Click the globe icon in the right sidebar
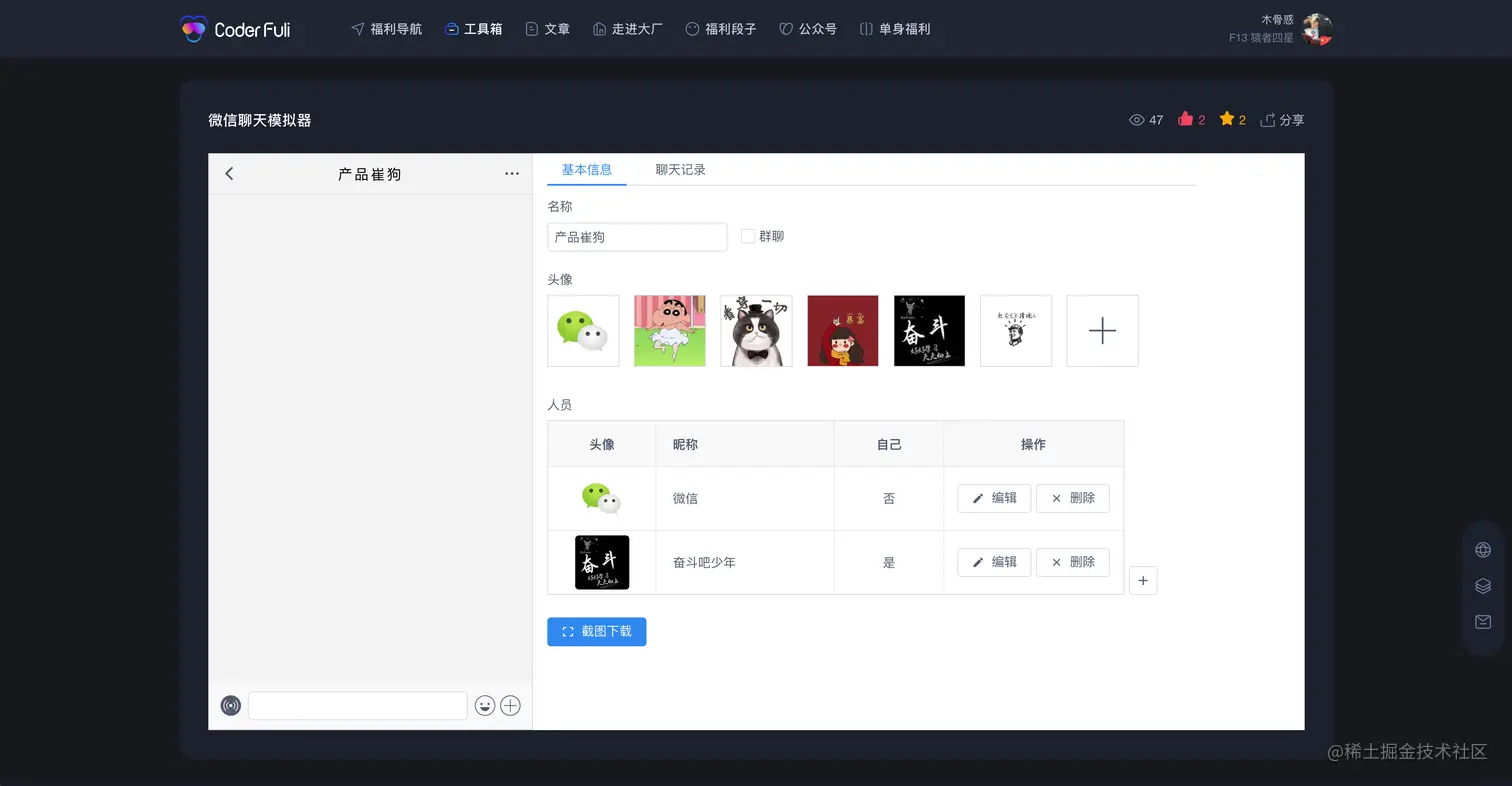The height and width of the screenshot is (786, 1512). click(x=1482, y=549)
